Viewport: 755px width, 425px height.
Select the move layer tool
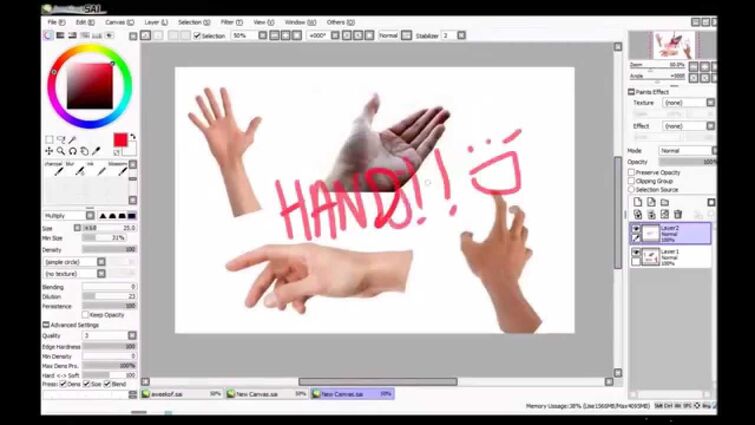(49, 151)
